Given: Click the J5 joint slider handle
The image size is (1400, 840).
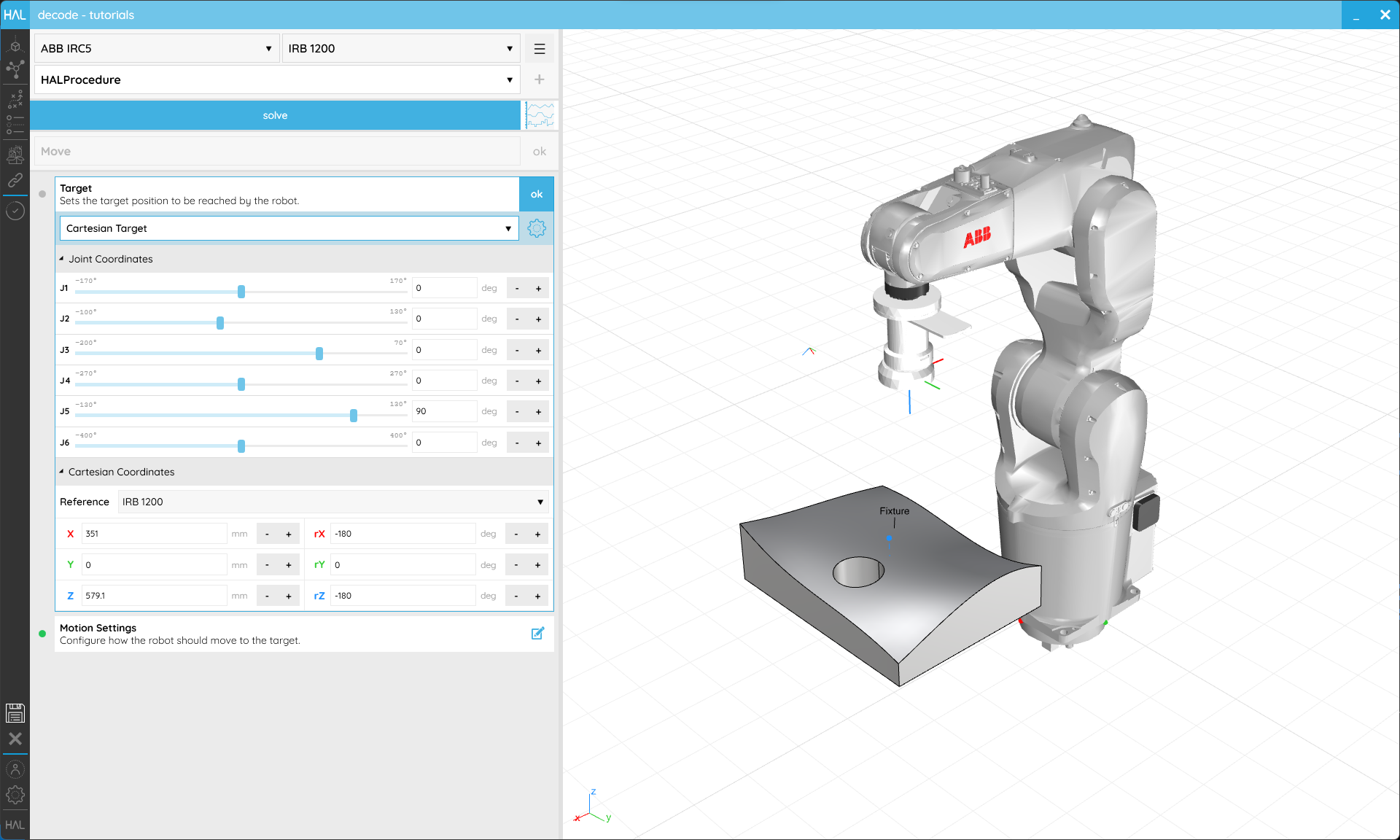Looking at the screenshot, I should click(354, 416).
